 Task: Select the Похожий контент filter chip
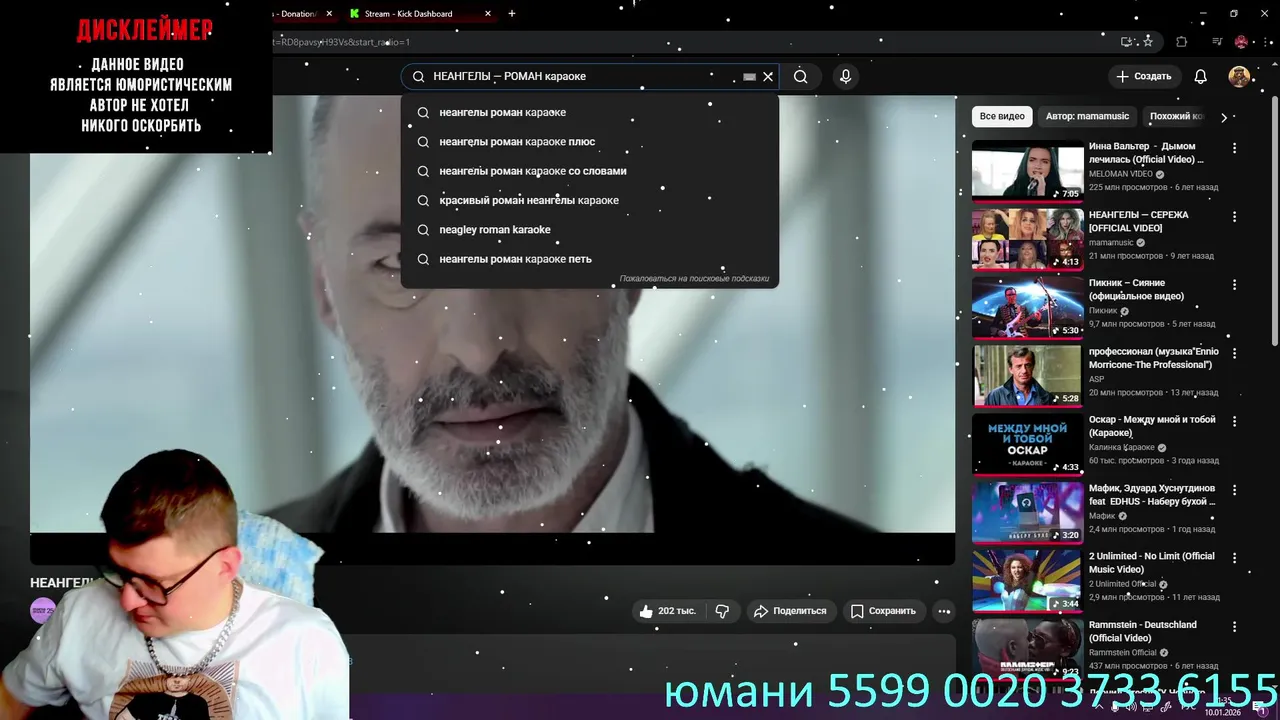(x=1176, y=116)
